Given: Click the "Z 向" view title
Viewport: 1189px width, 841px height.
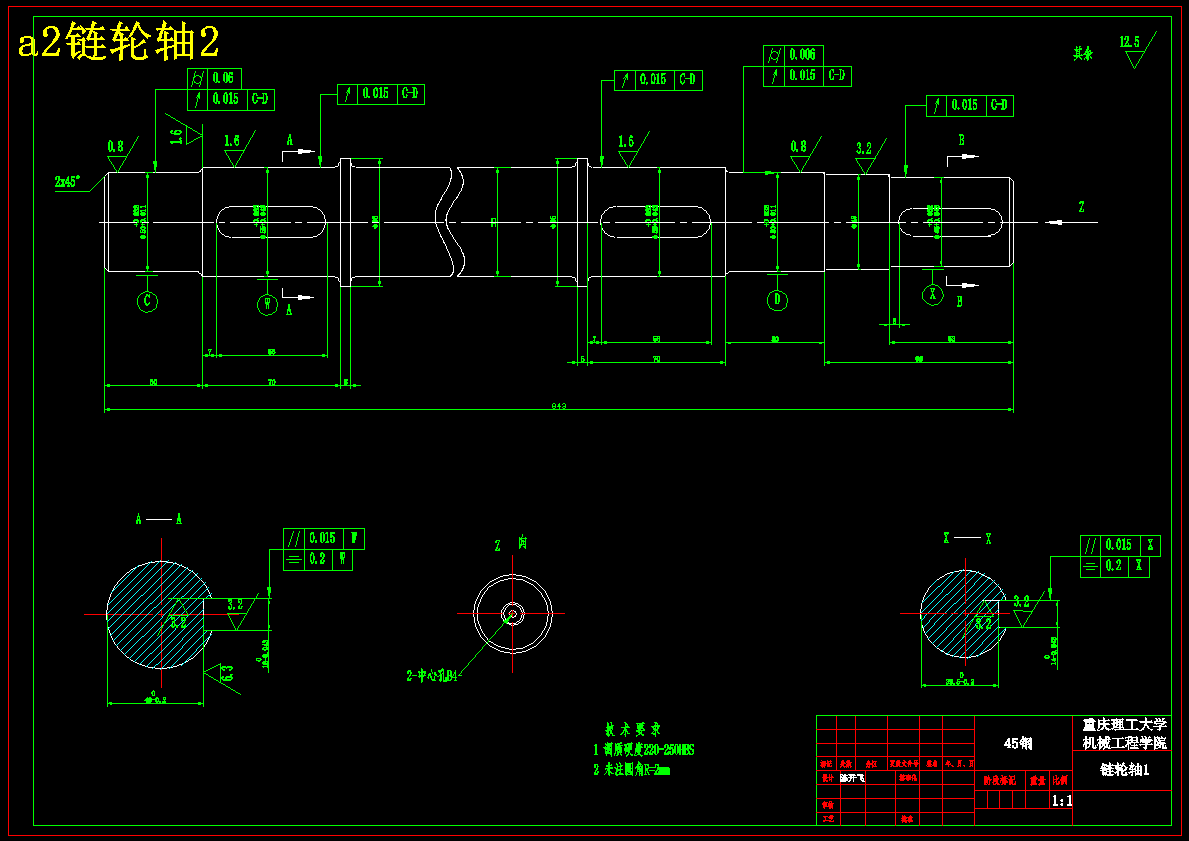Looking at the screenshot, I should [x=511, y=544].
